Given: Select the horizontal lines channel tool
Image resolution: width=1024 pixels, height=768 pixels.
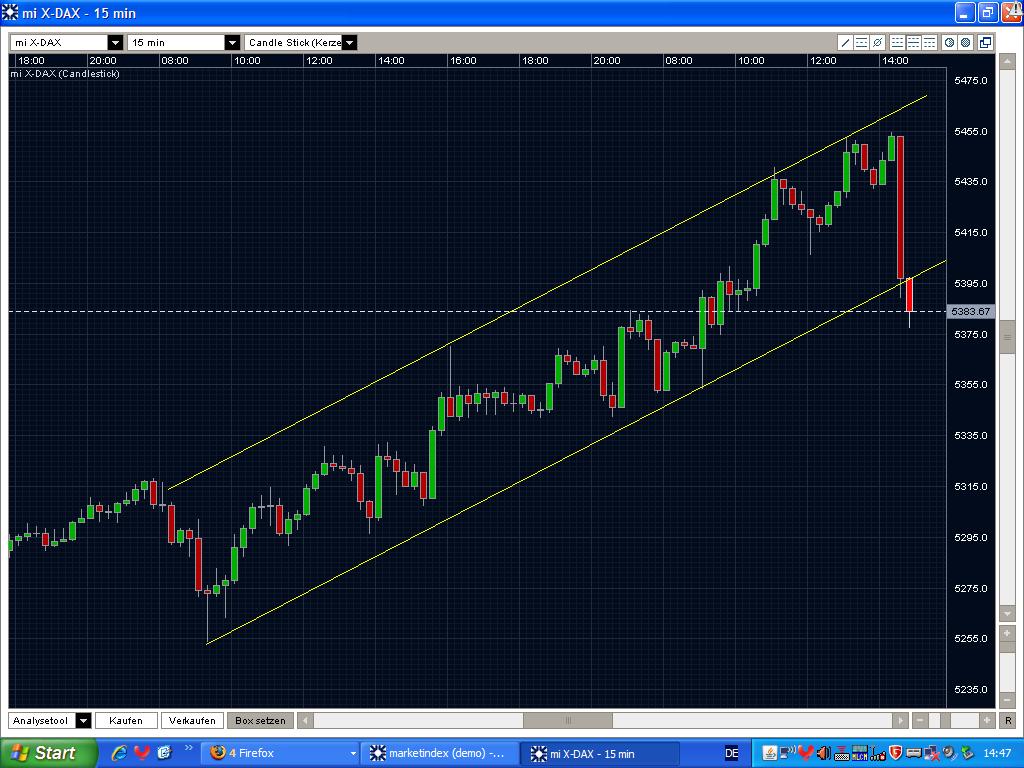Looking at the screenshot, I should point(861,42).
